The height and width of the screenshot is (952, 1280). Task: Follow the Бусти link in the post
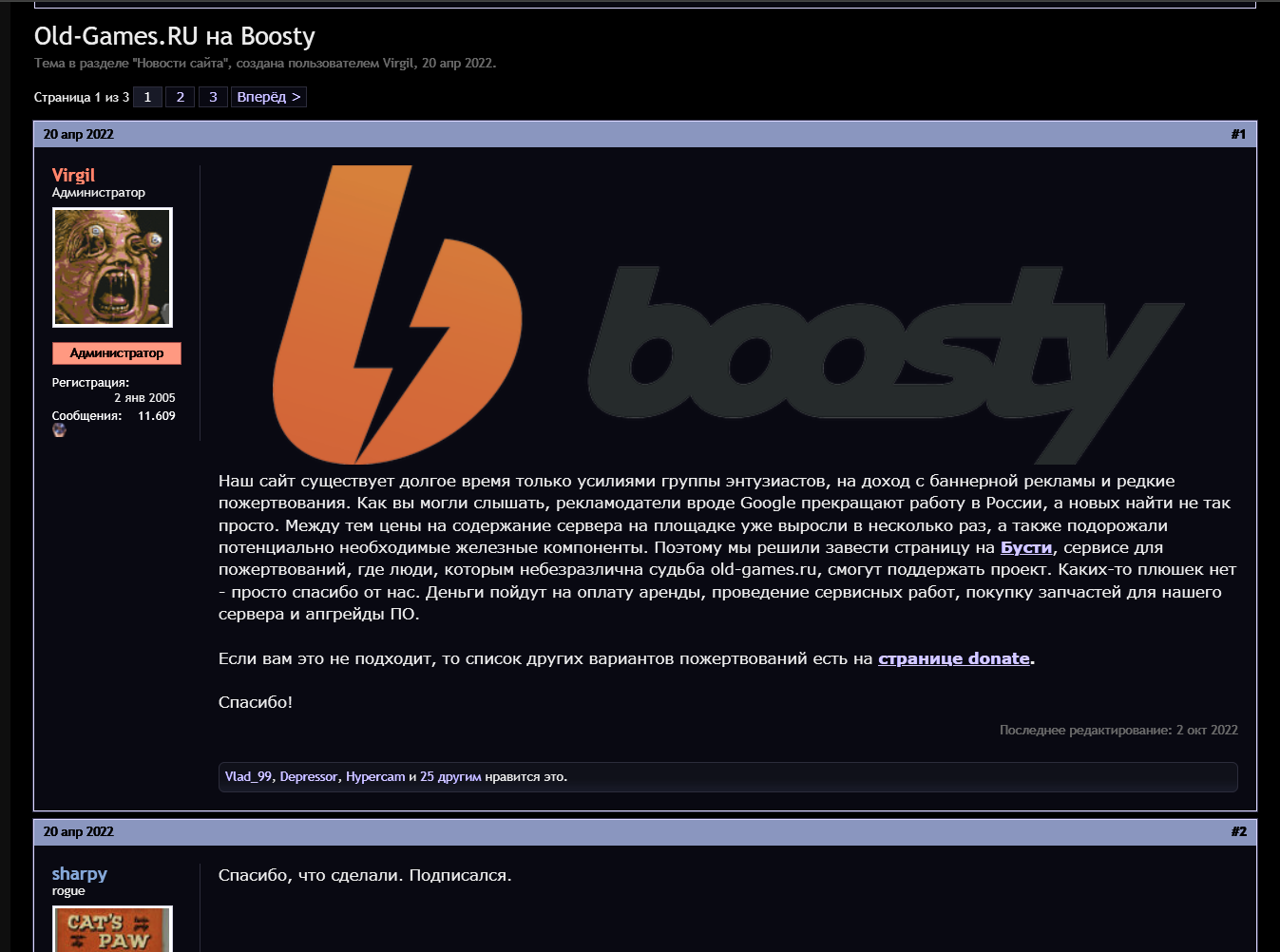tap(1026, 547)
